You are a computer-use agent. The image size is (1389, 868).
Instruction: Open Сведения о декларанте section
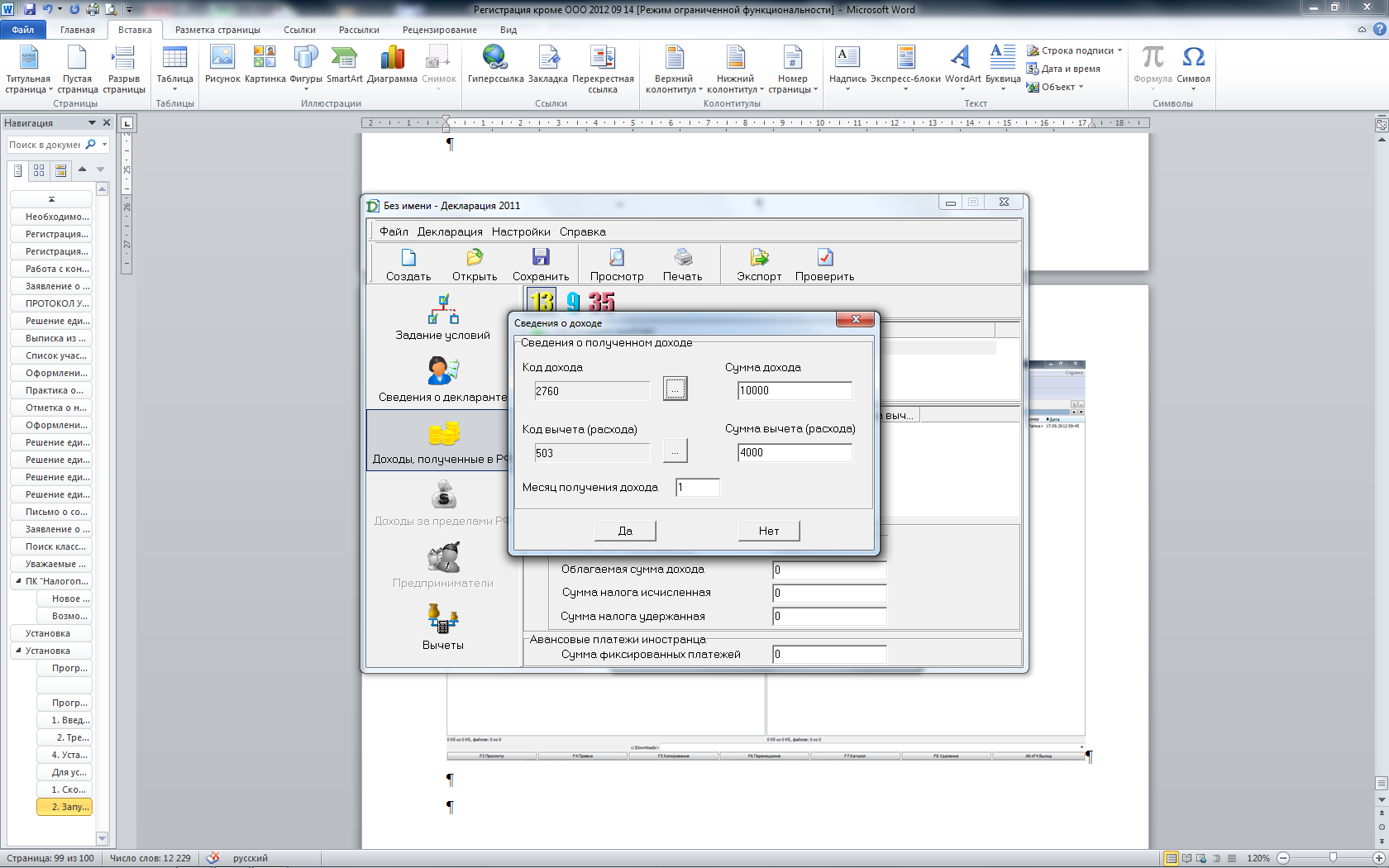(x=442, y=379)
